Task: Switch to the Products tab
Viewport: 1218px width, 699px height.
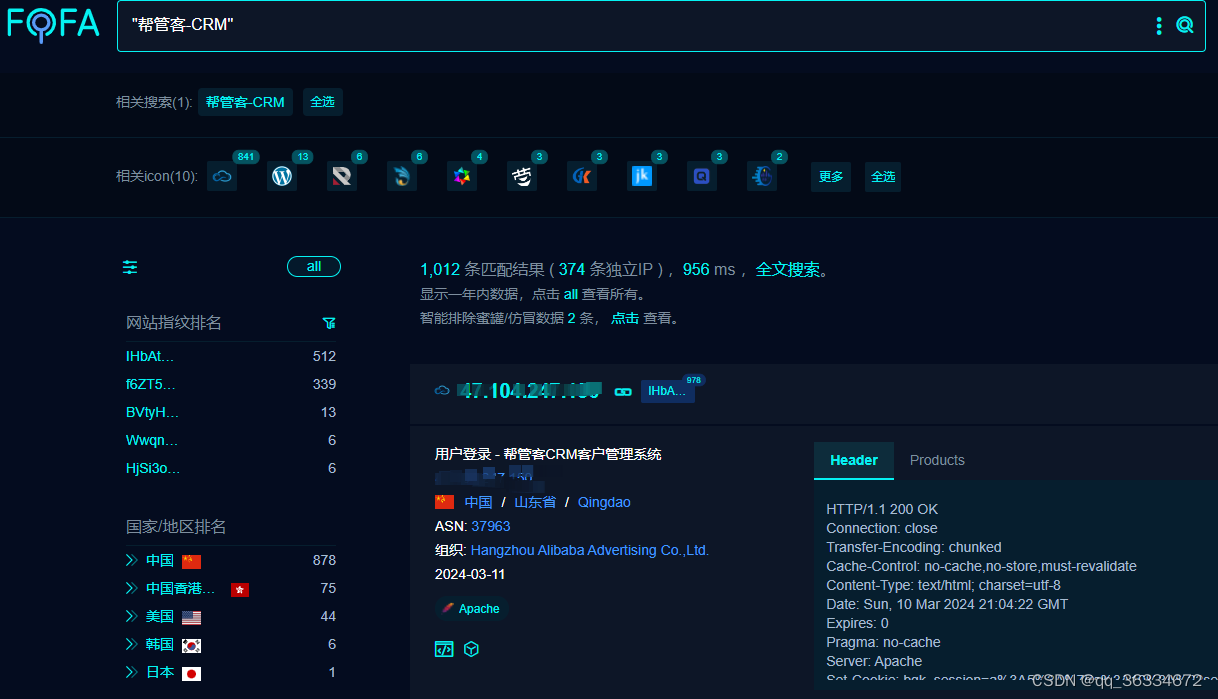Action: (x=937, y=460)
